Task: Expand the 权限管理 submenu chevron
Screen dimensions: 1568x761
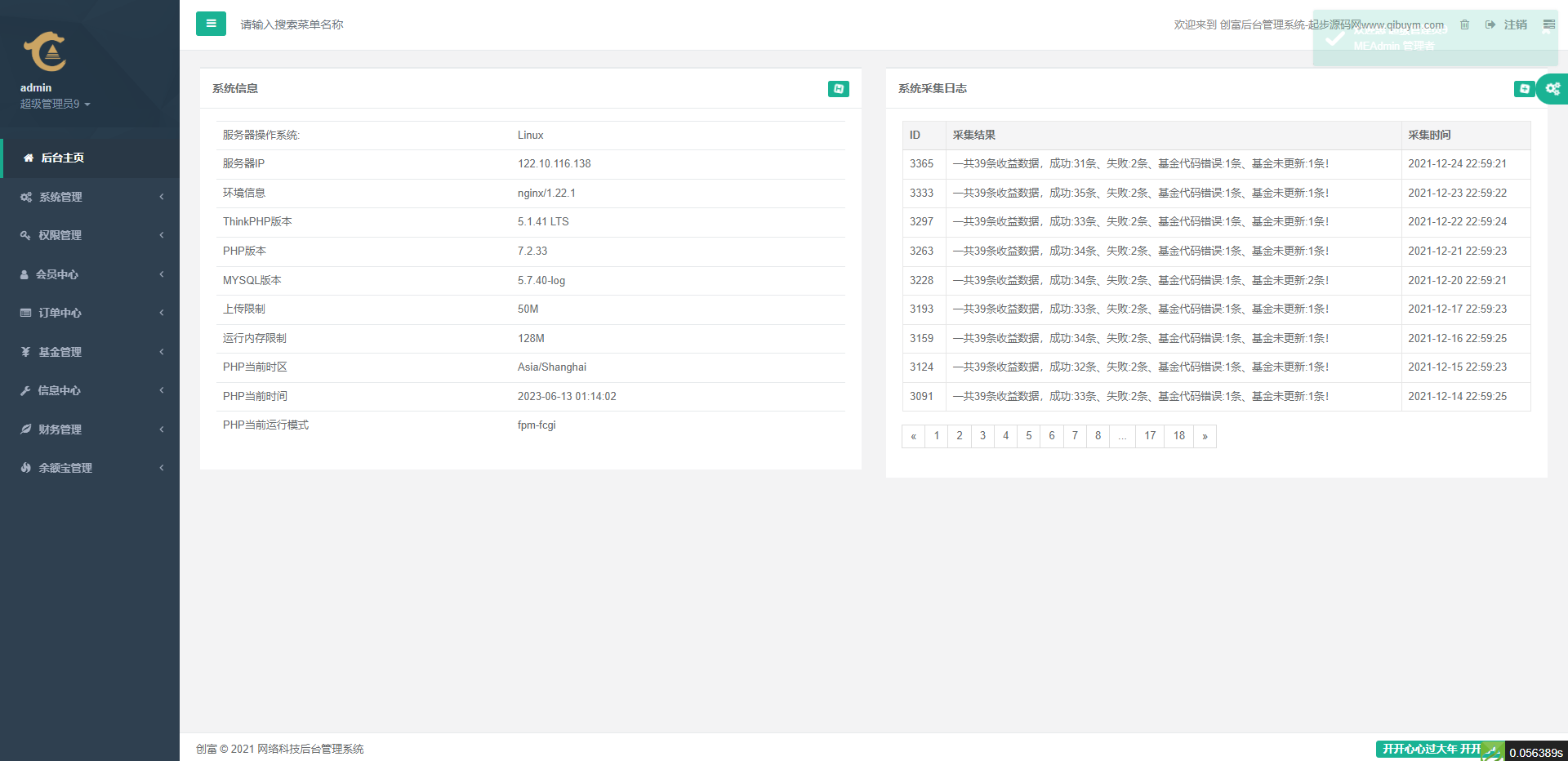Action: pos(162,235)
